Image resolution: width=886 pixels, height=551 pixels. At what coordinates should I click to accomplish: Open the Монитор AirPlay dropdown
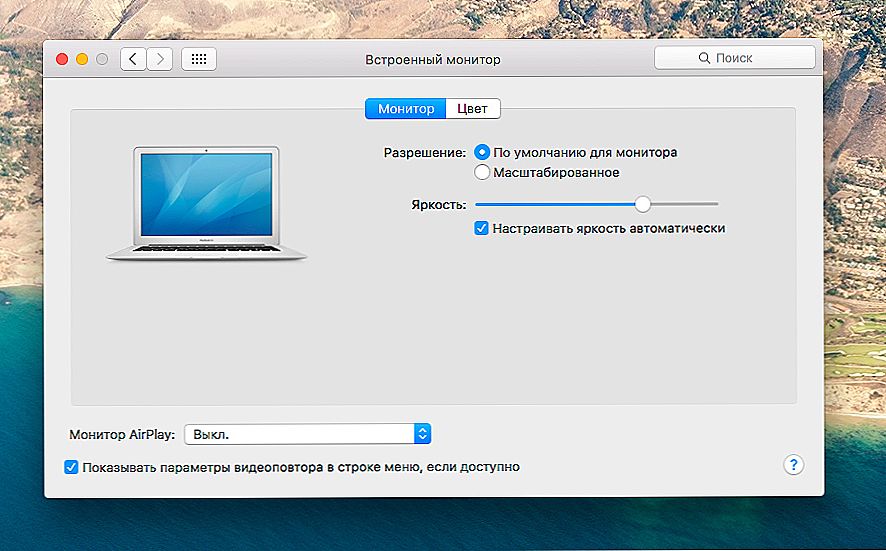tap(307, 434)
